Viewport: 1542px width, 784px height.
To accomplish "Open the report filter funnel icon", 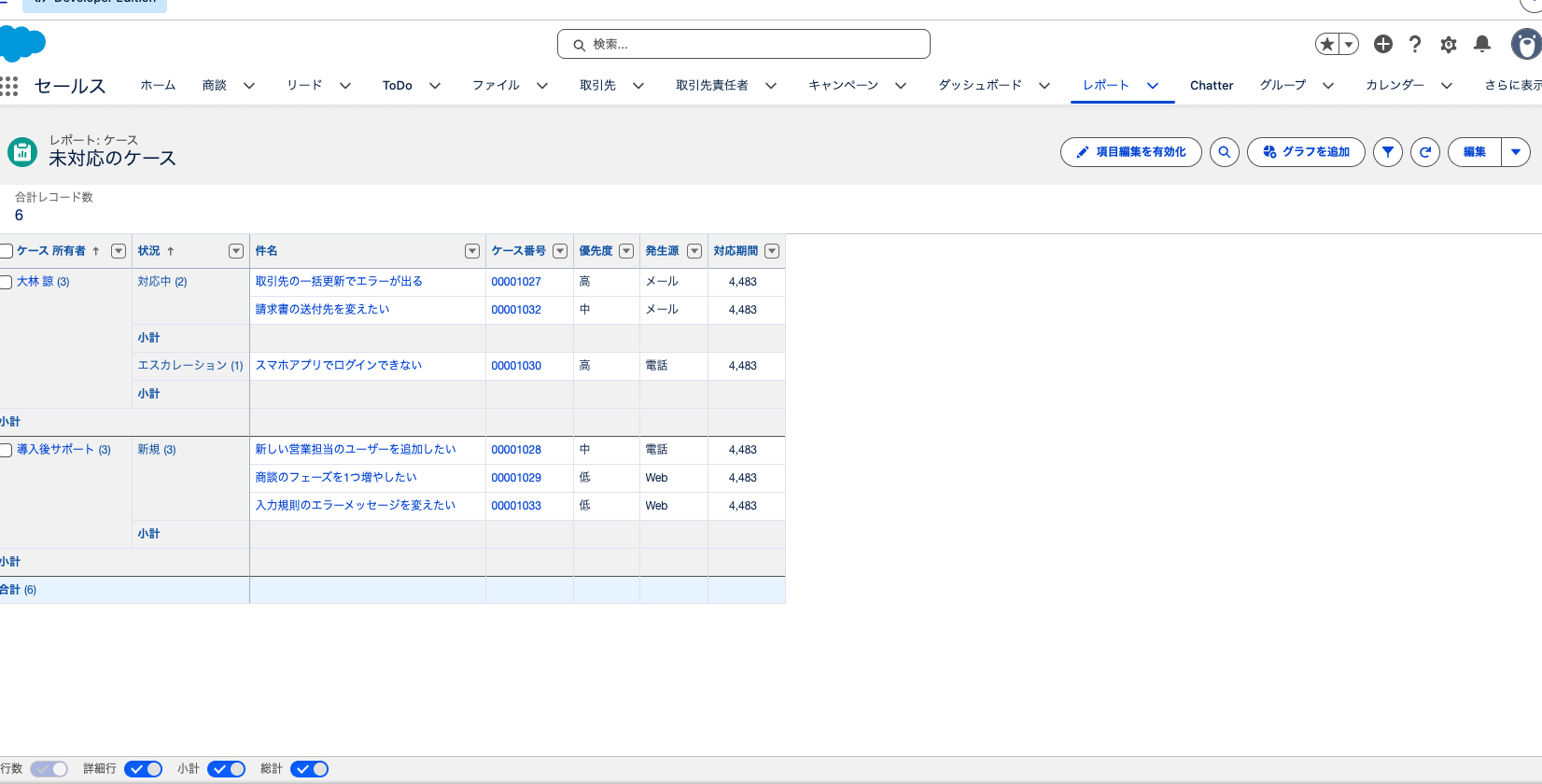I will (x=1388, y=152).
